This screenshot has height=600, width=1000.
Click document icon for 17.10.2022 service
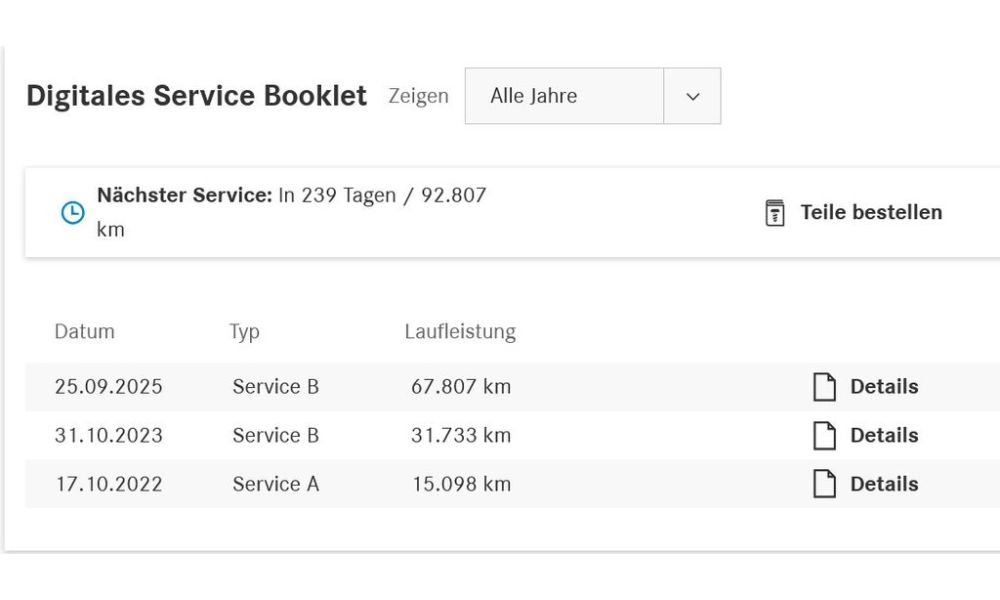point(824,484)
